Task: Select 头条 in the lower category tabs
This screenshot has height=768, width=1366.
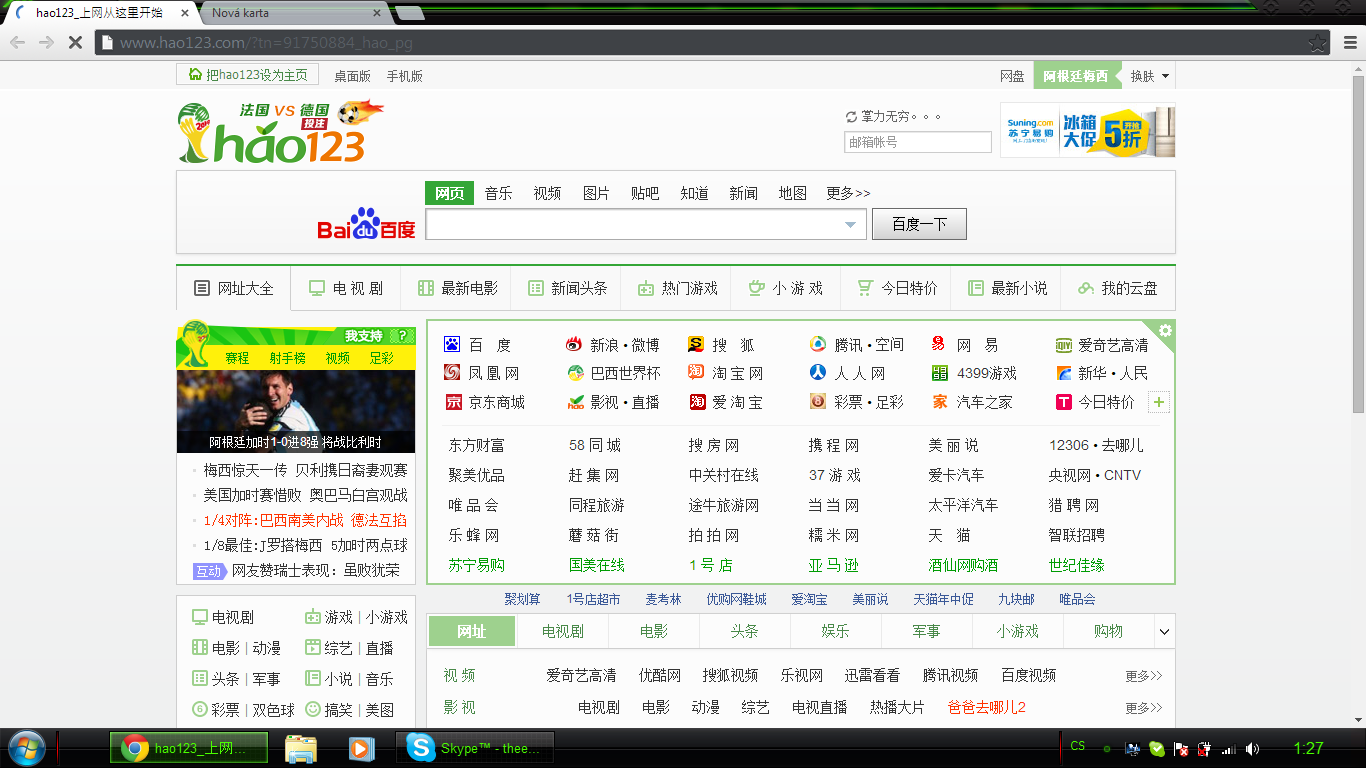Action: [744, 631]
